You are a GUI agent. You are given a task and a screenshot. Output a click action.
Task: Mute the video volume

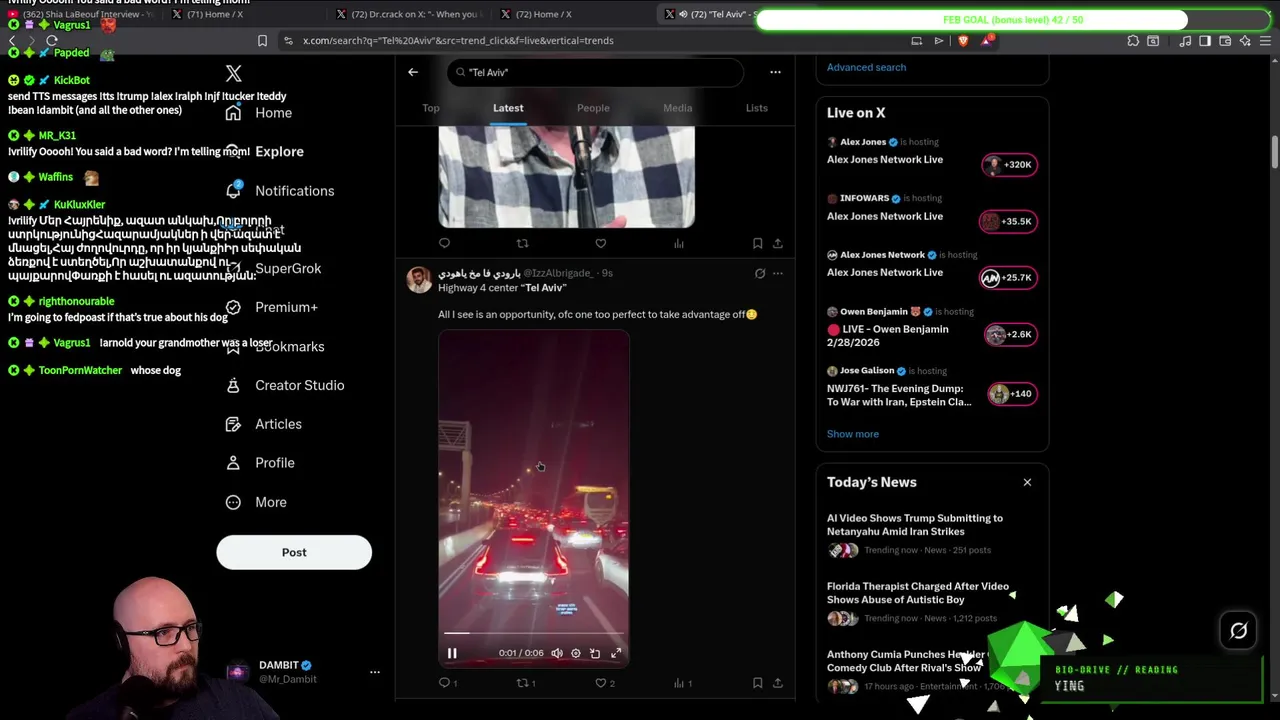coord(557,653)
